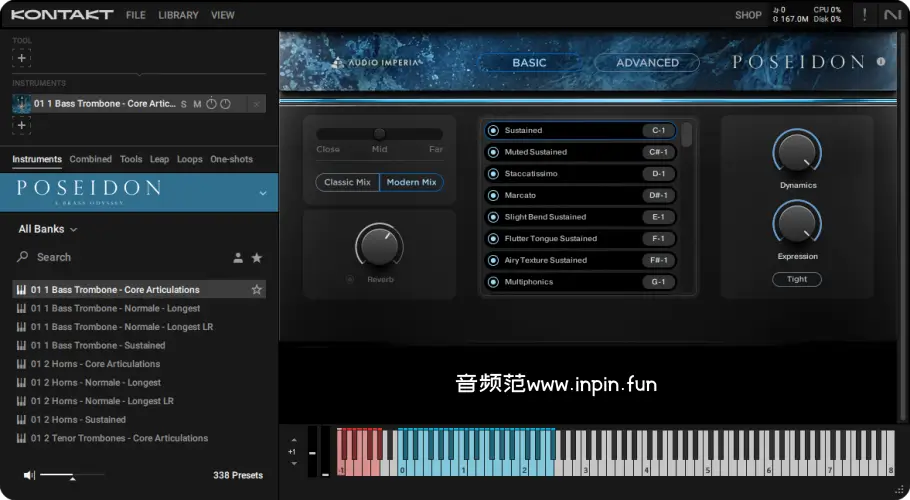Viewport: 910px width, 500px height.
Task: Favorite the Bass Trombone Core Articulations preset
Action: pos(257,290)
